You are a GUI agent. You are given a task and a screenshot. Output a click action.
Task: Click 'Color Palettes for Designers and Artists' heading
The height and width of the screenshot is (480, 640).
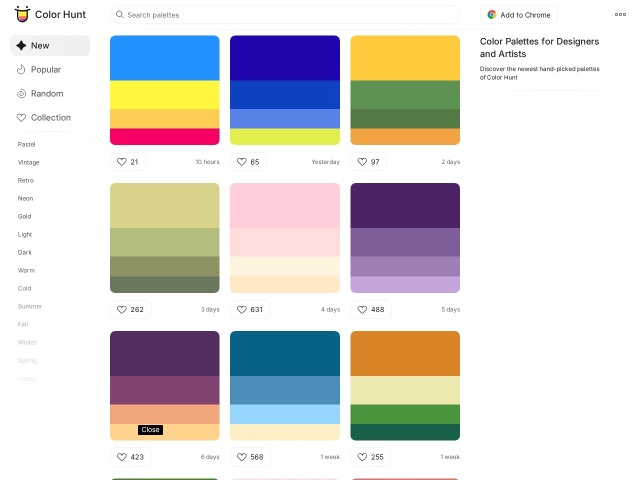(x=539, y=47)
